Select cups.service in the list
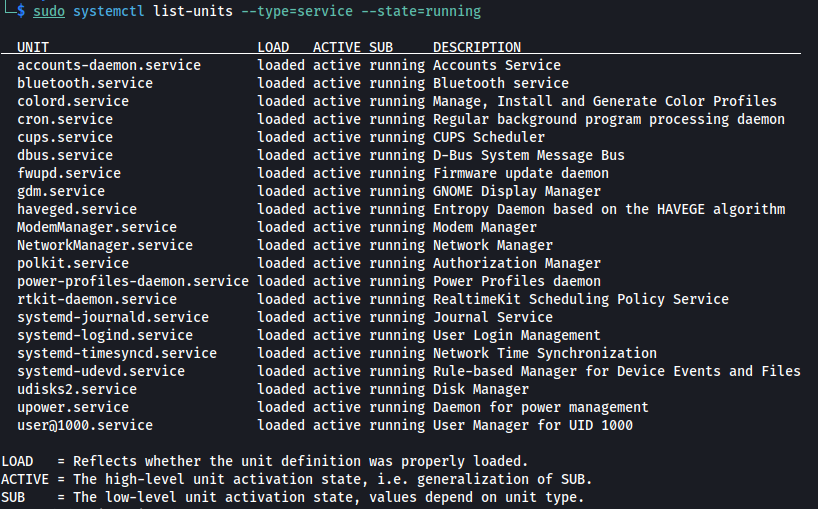 65,137
